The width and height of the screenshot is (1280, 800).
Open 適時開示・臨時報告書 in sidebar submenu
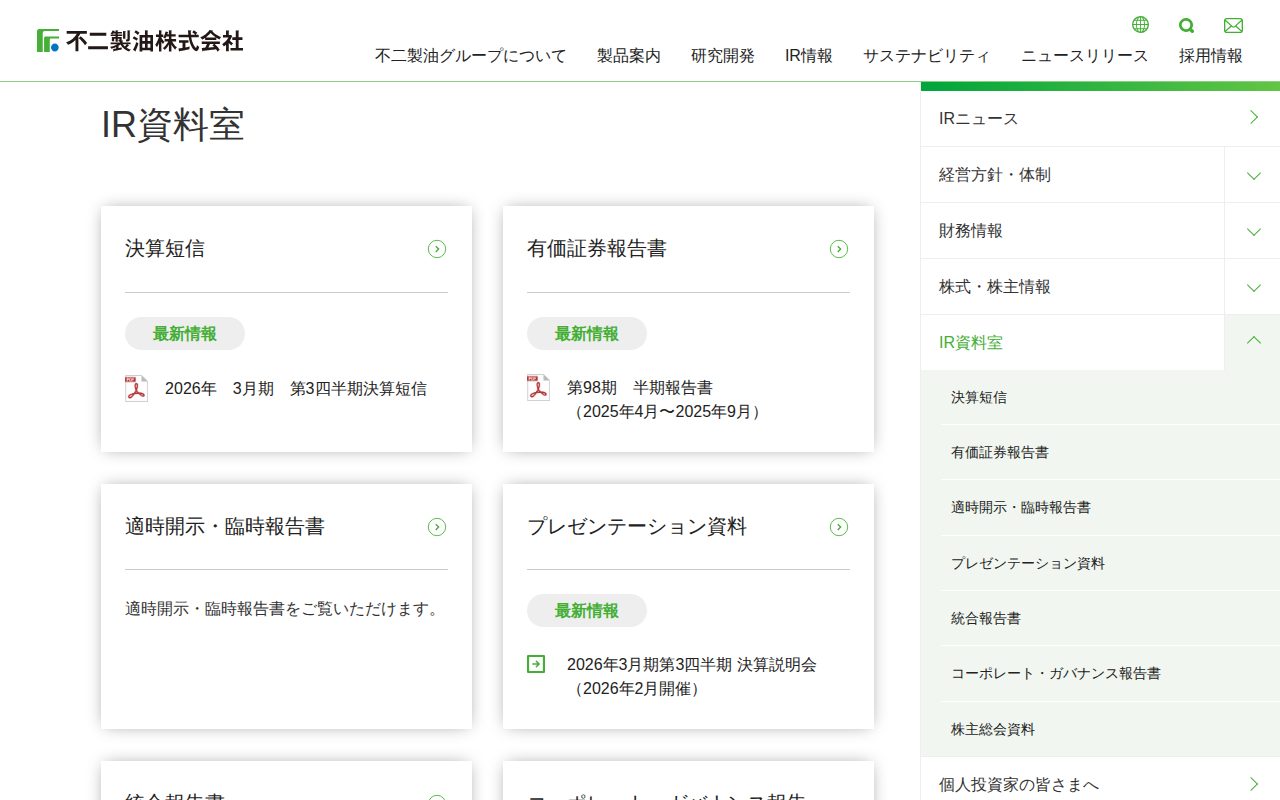tap(1110, 507)
